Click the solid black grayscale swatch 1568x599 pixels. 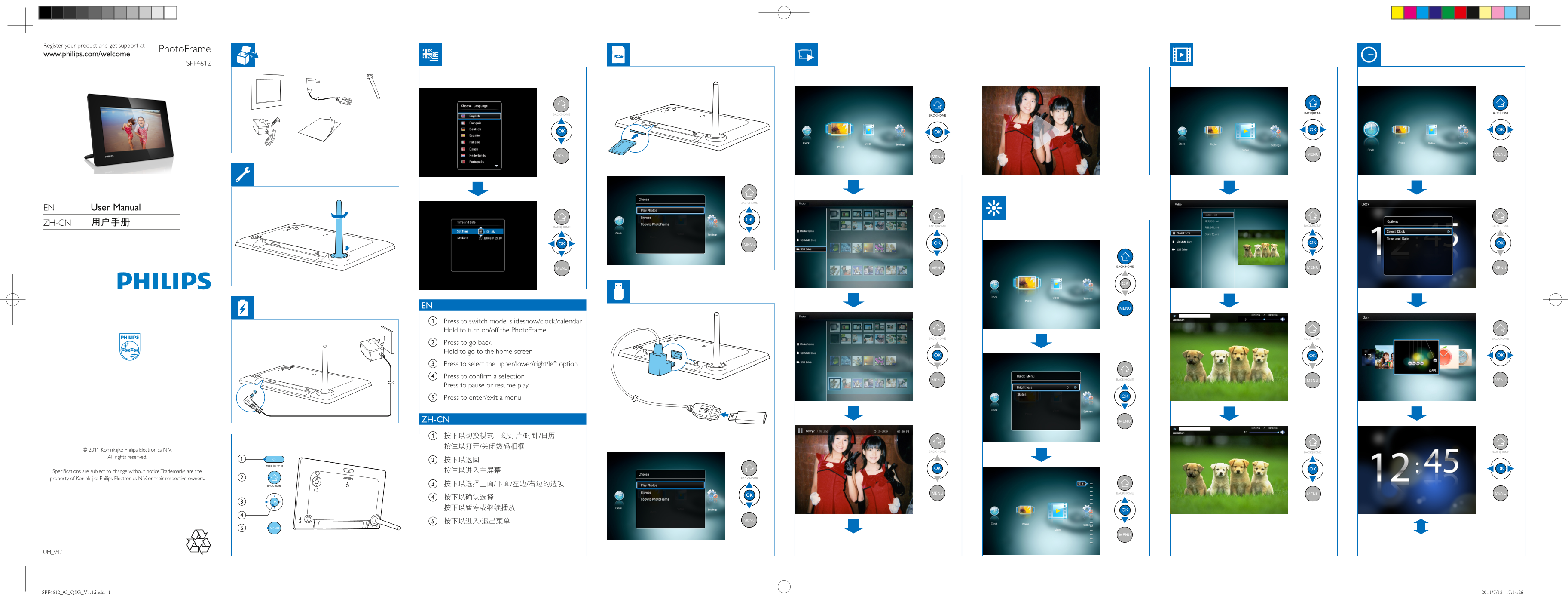tap(46, 12)
